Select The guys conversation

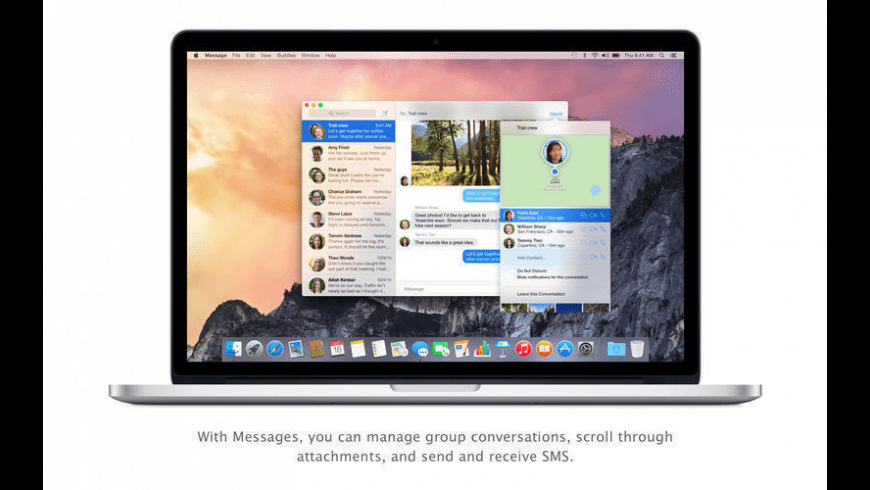pos(348,175)
